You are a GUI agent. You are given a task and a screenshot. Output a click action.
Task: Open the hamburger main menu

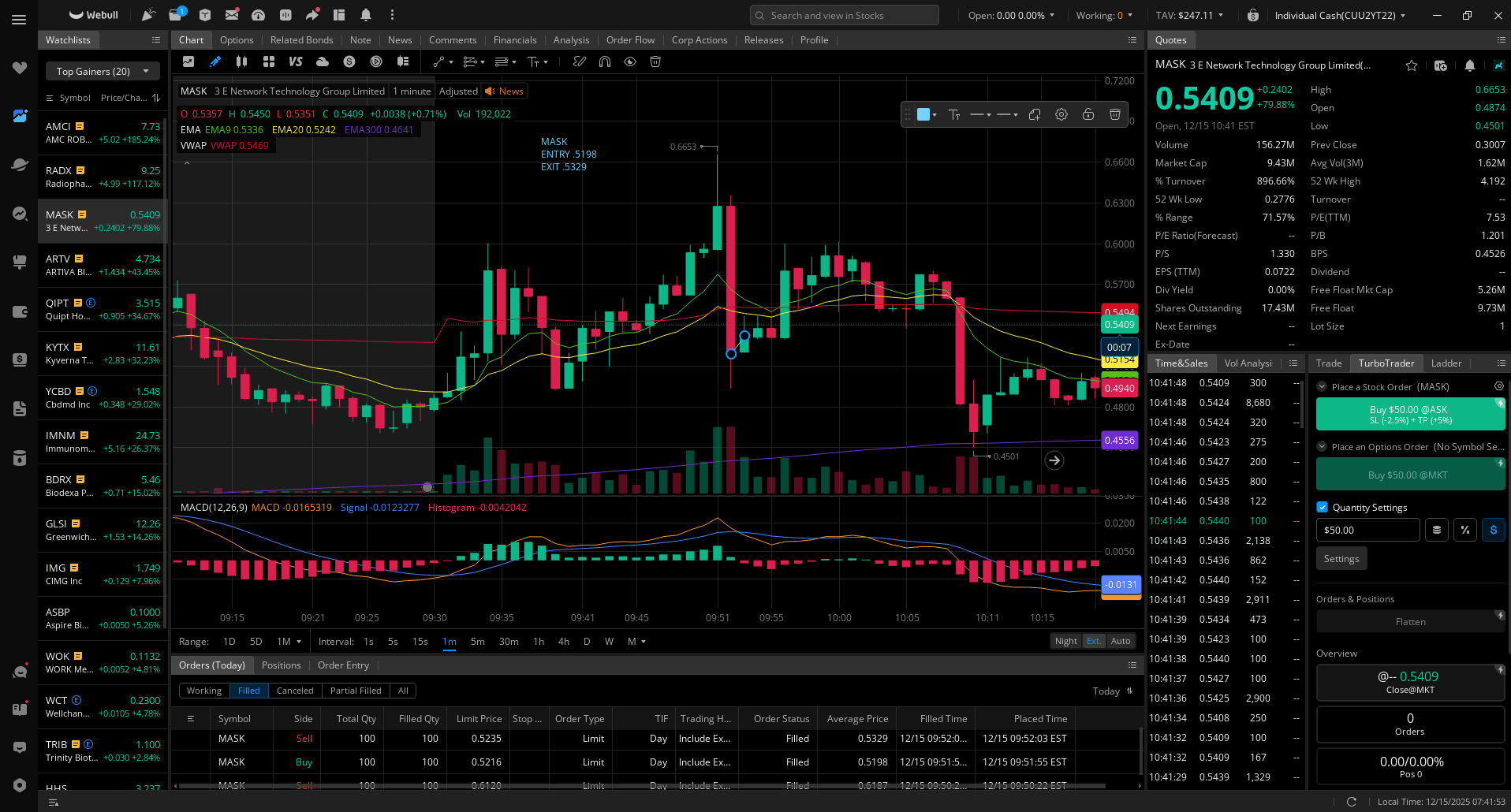point(19,20)
